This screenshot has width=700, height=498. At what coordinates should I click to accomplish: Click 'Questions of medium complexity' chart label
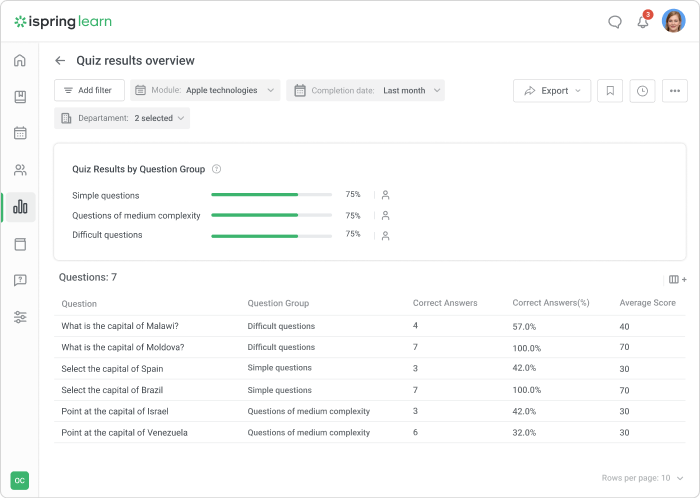pos(136,216)
